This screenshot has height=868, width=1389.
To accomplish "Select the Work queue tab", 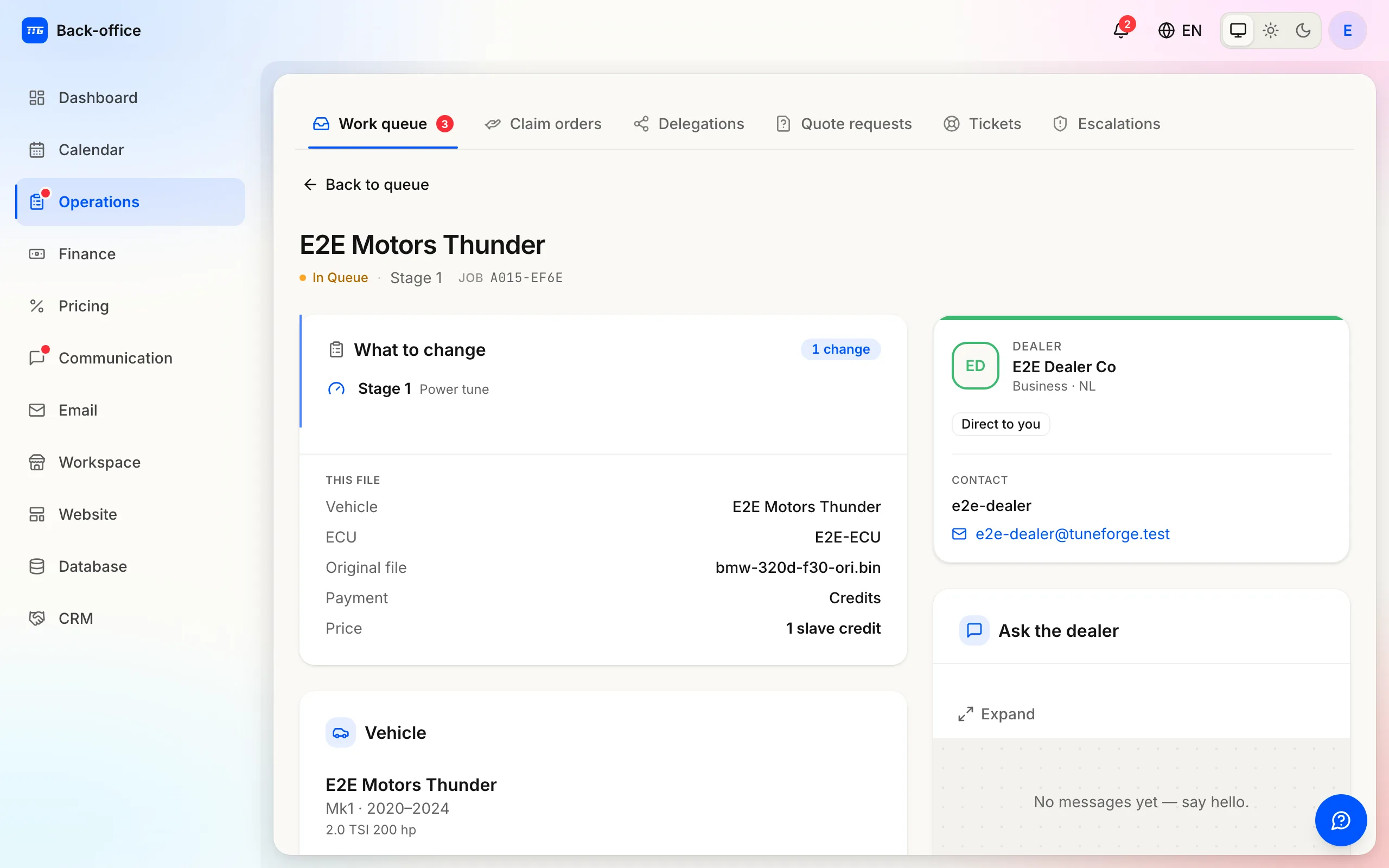I will click(383, 124).
